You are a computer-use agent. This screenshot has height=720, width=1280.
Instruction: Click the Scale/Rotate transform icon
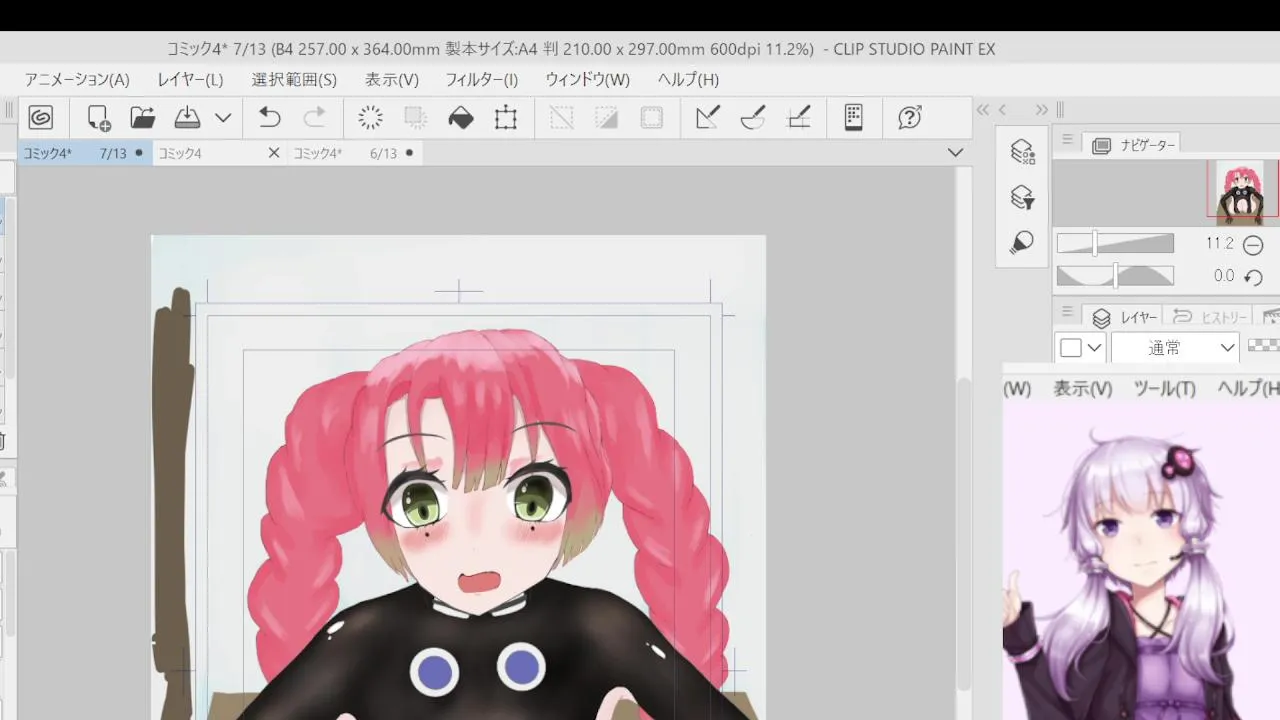(x=506, y=118)
